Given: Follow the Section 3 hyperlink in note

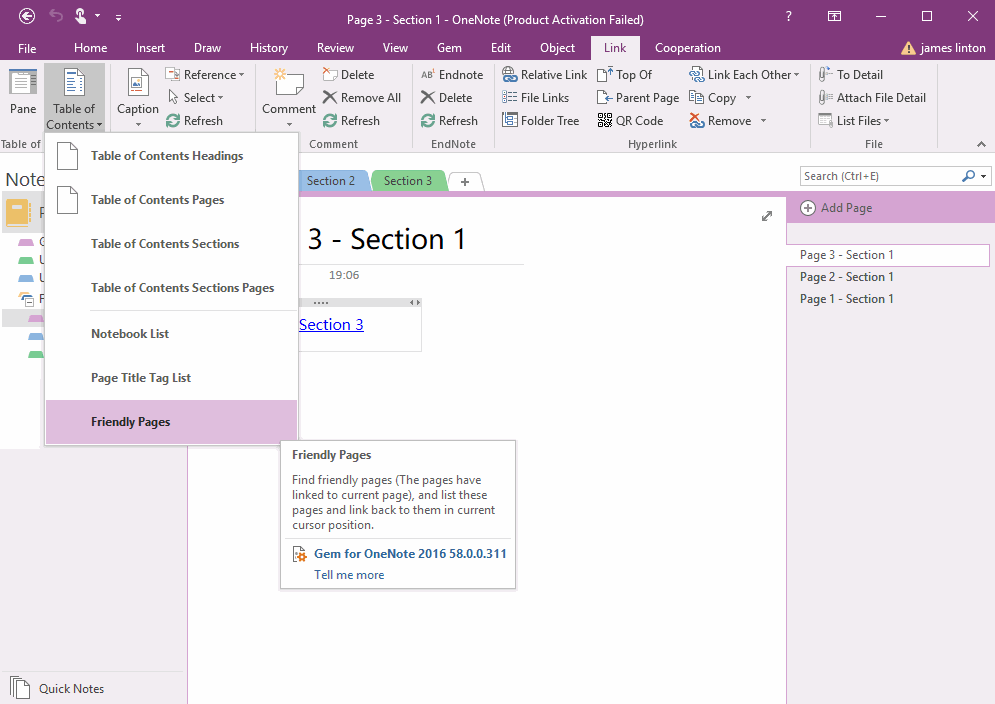Looking at the screenshot, I should [331, 325].
